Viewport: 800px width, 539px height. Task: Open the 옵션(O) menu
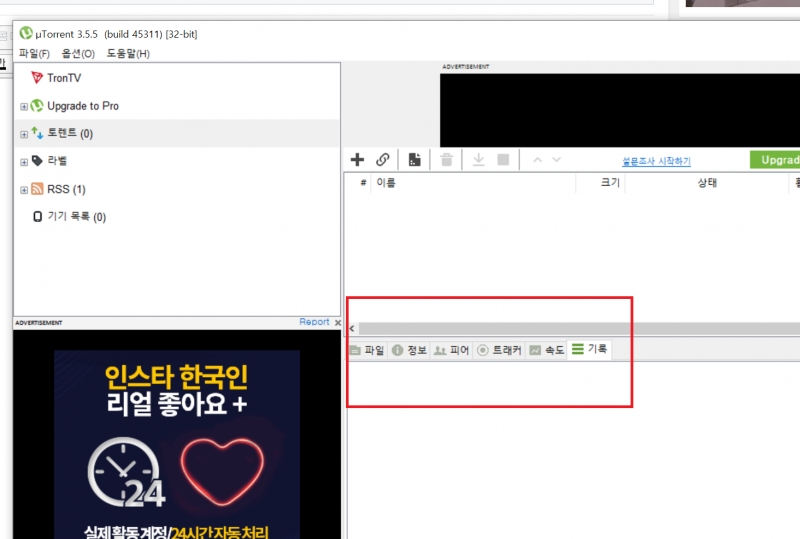pos(78,53)
